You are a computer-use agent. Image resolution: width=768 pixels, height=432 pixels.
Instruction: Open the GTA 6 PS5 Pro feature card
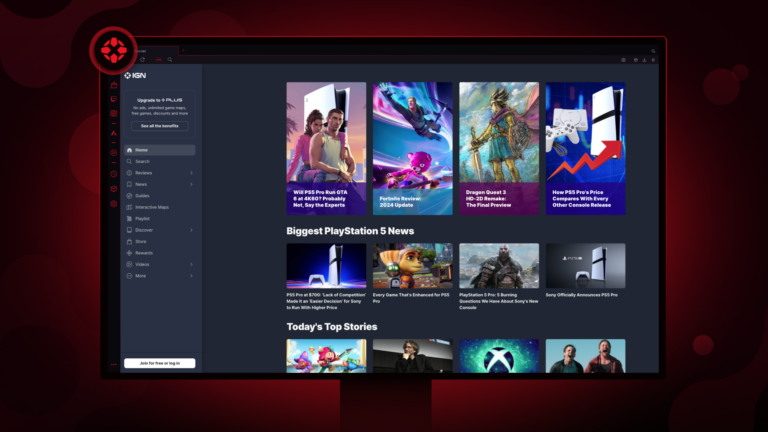326,148
